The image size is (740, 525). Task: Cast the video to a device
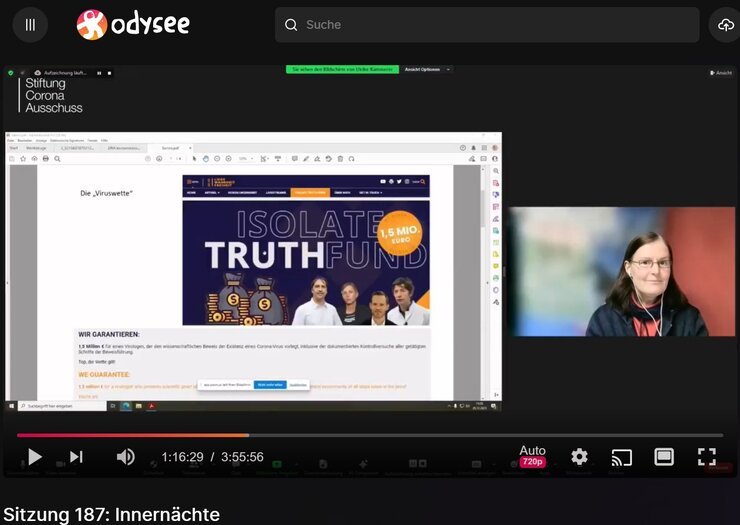pos(622,457)
